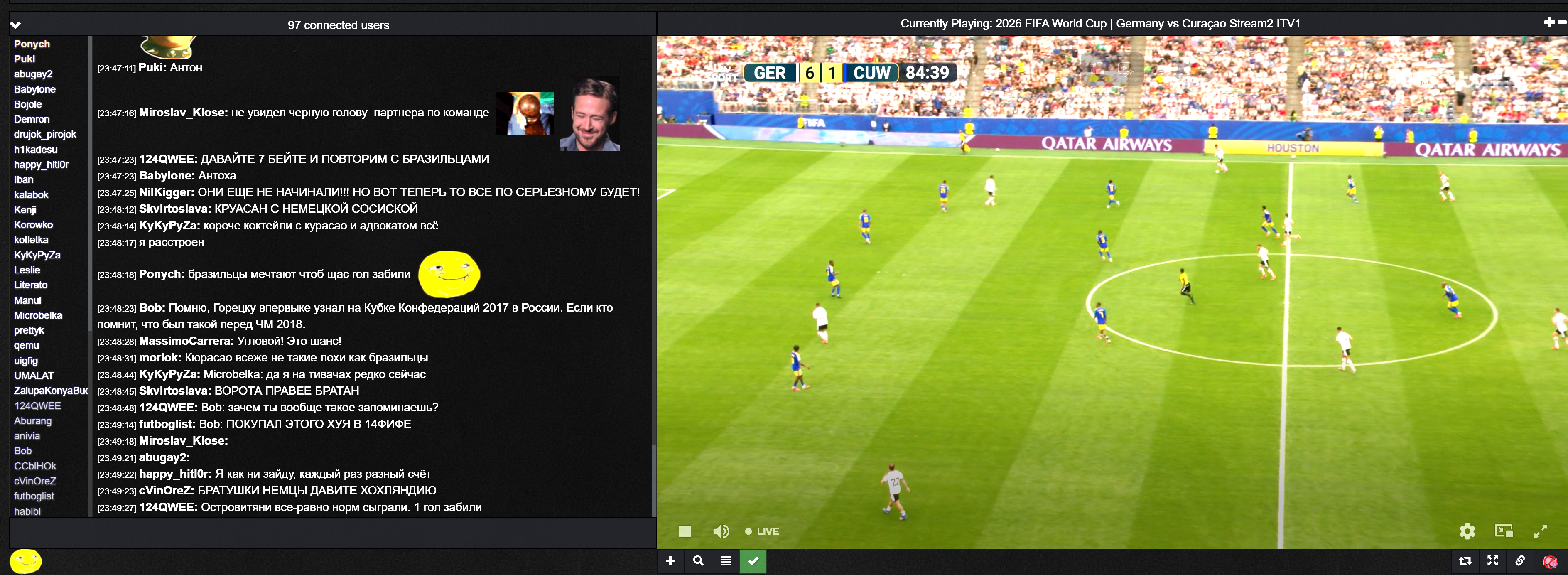
Task: Select qemu in the user list
Action: [x=26, y=345]
